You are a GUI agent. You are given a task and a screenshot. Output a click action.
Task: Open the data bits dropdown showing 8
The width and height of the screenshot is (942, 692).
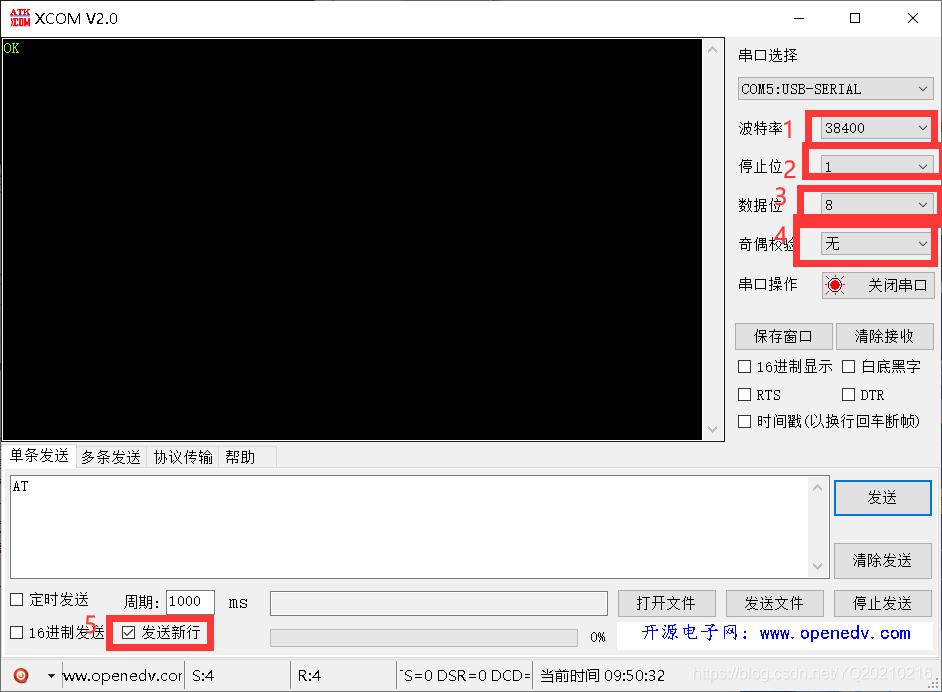pos(877,205)
